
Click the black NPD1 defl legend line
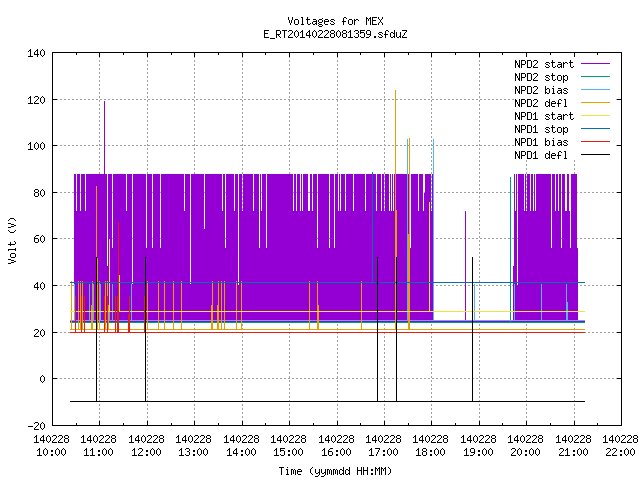pos(596,155)
